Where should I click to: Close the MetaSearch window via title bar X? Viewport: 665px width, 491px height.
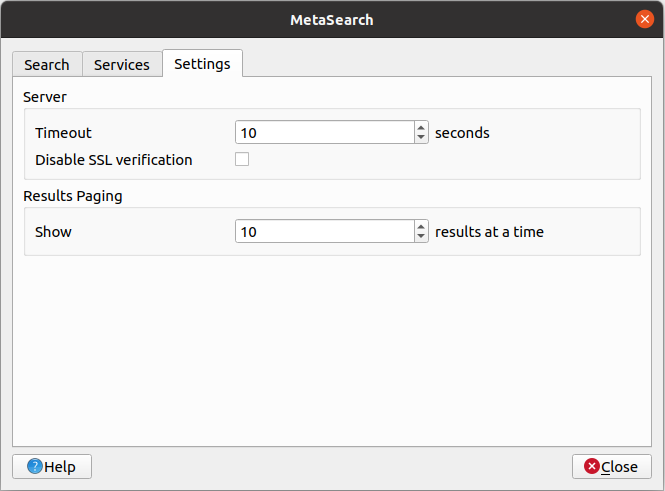[x=645, y=19]
